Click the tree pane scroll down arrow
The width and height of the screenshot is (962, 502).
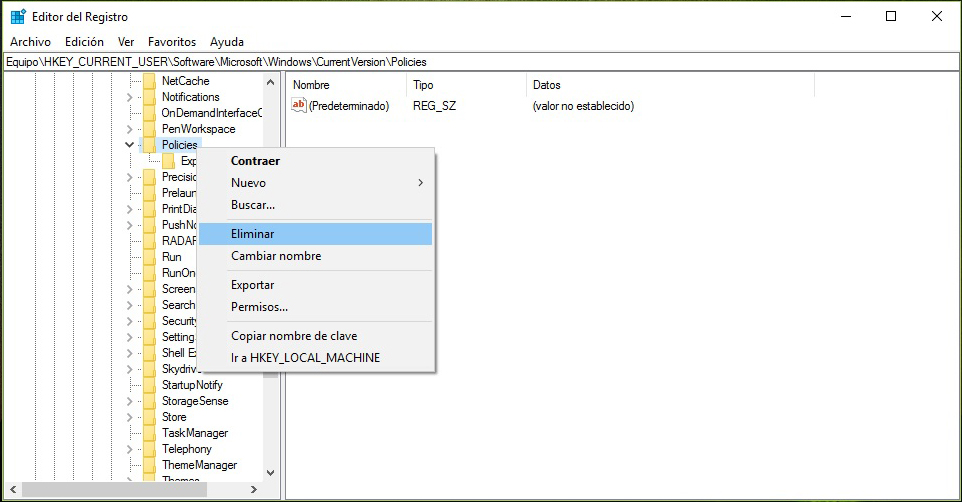(x=269, y=472)
